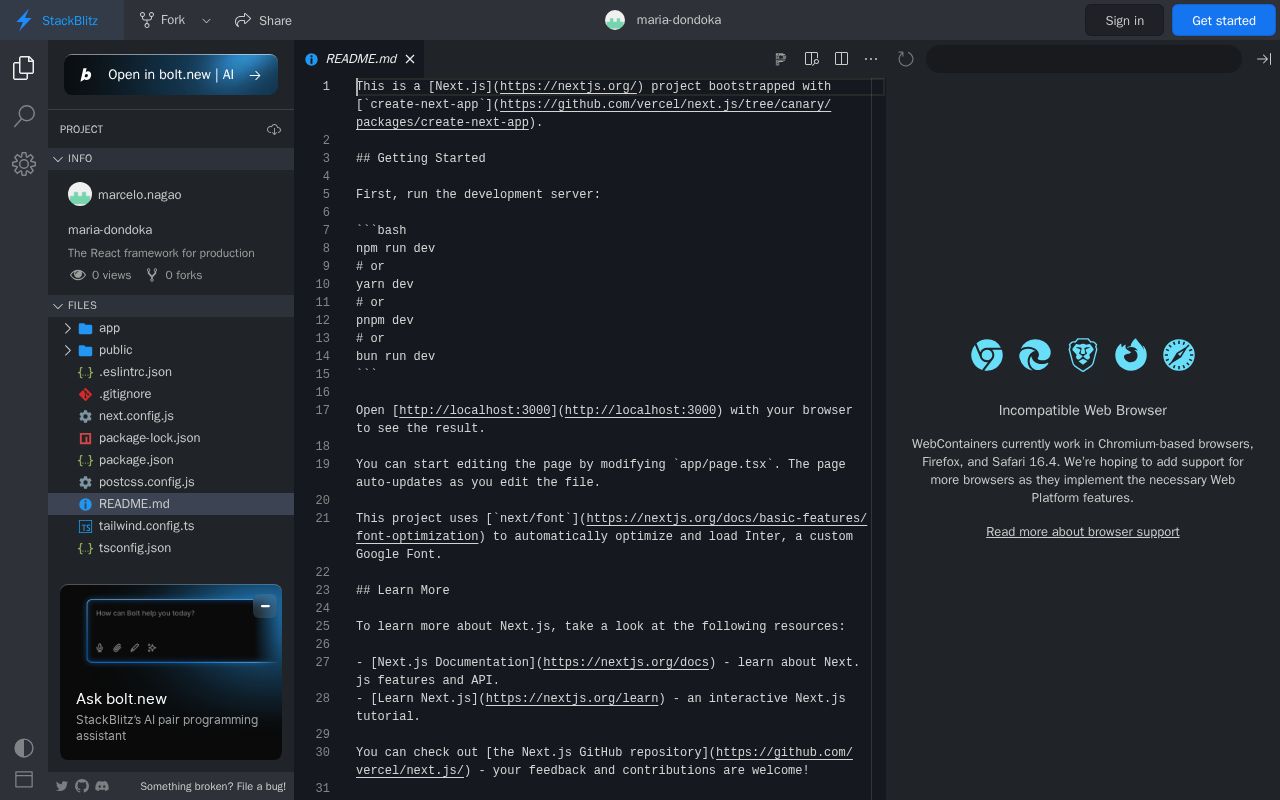The width and height of the screenshot is (1280, 800).
Task: Expand the public folder
Action: point(171,350)
